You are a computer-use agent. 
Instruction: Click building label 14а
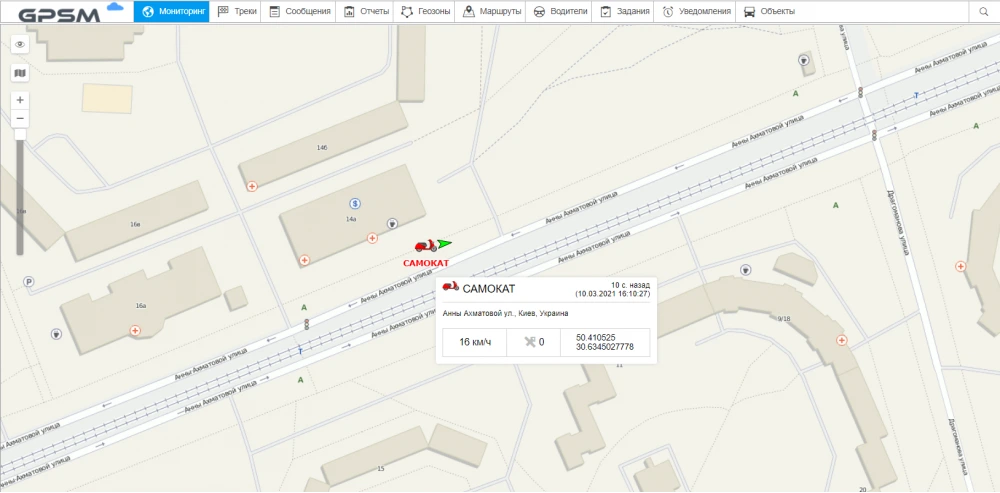coord(351,219)
